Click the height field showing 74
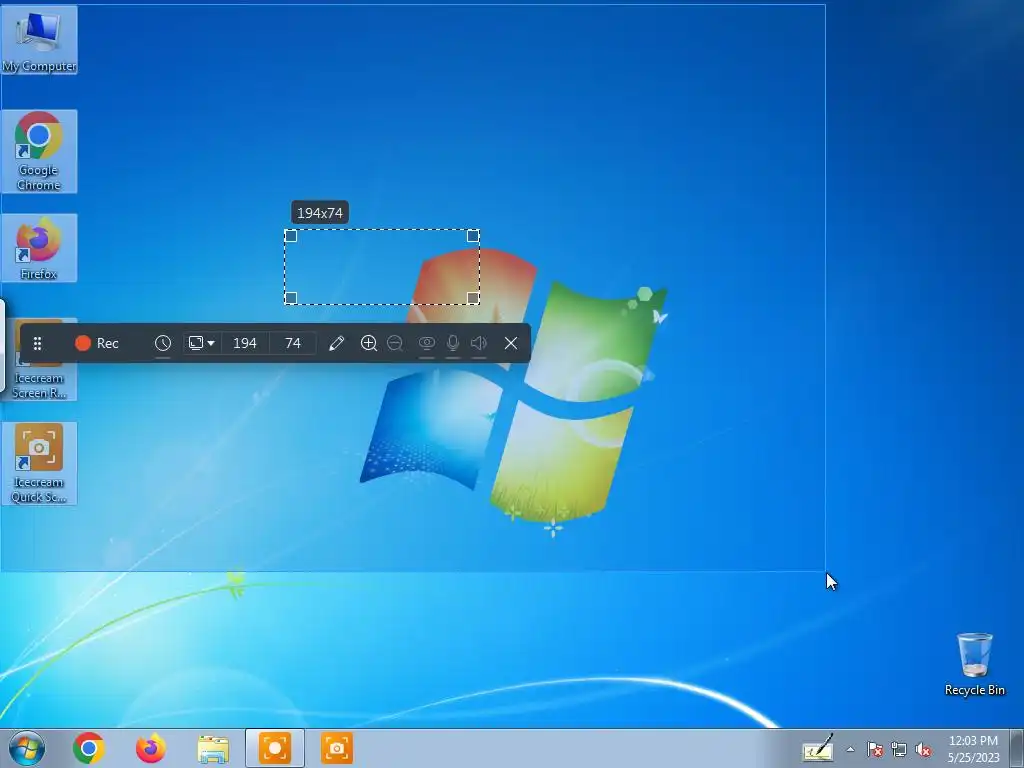The width and height of the screenshot is (1024, 768). (293, 343)
